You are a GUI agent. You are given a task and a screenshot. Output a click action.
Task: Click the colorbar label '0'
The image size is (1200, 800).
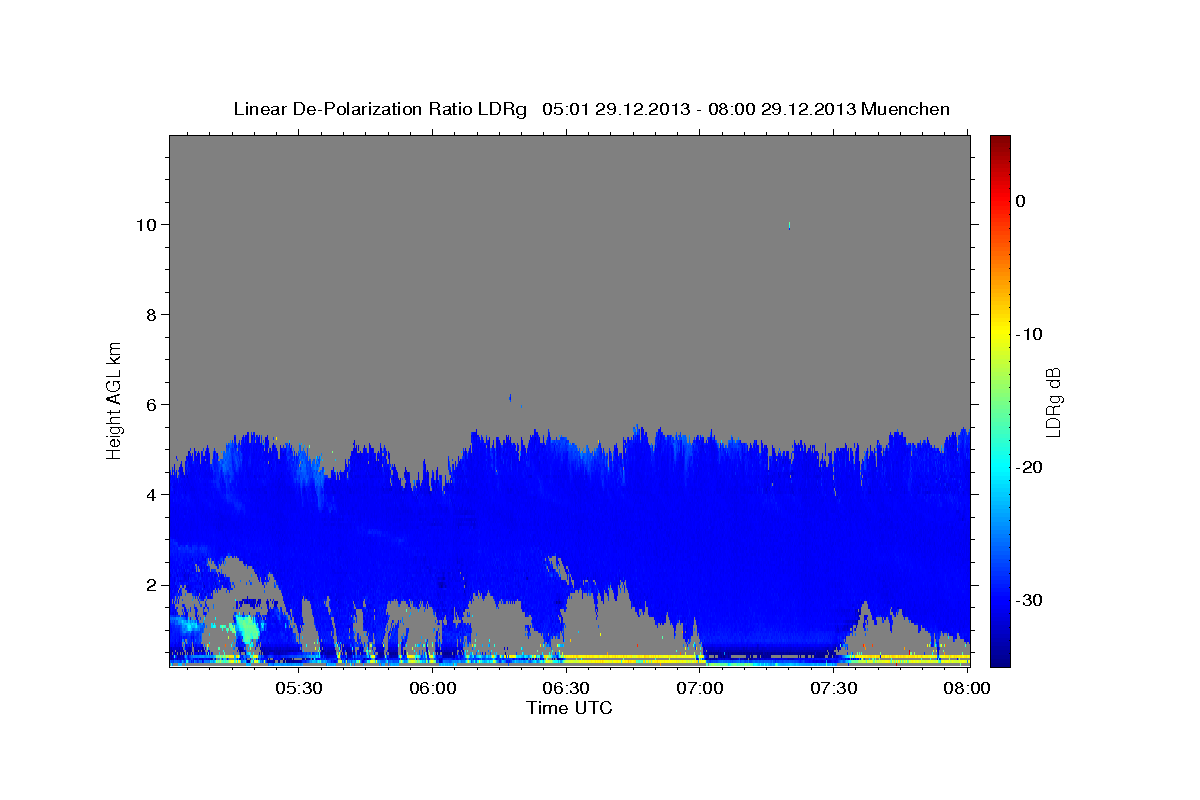coord(1021,201)
